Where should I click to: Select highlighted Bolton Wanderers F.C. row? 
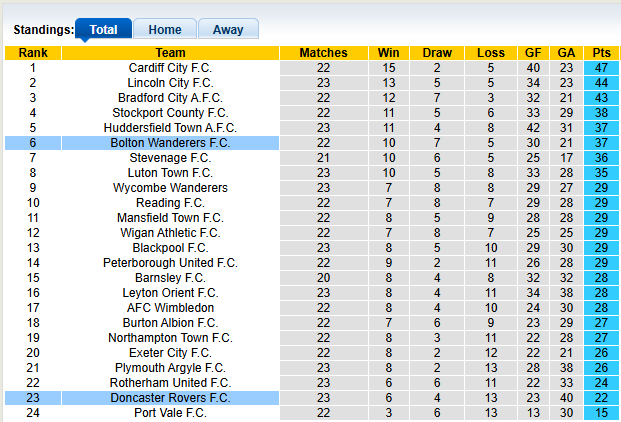pos(170,143)
